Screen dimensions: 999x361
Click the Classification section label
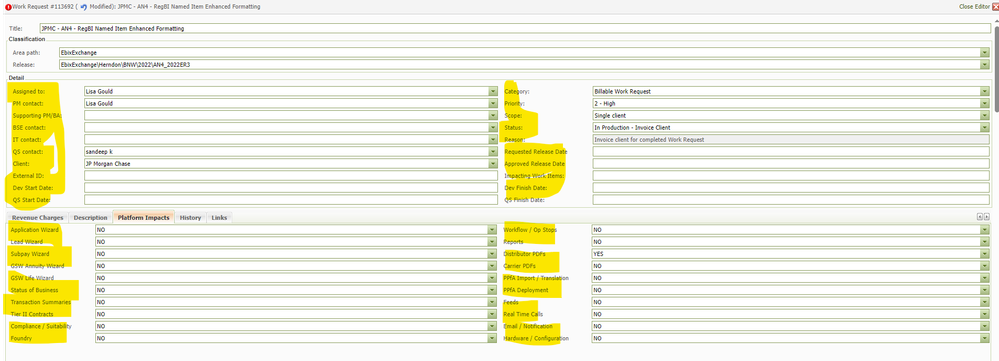27,39
